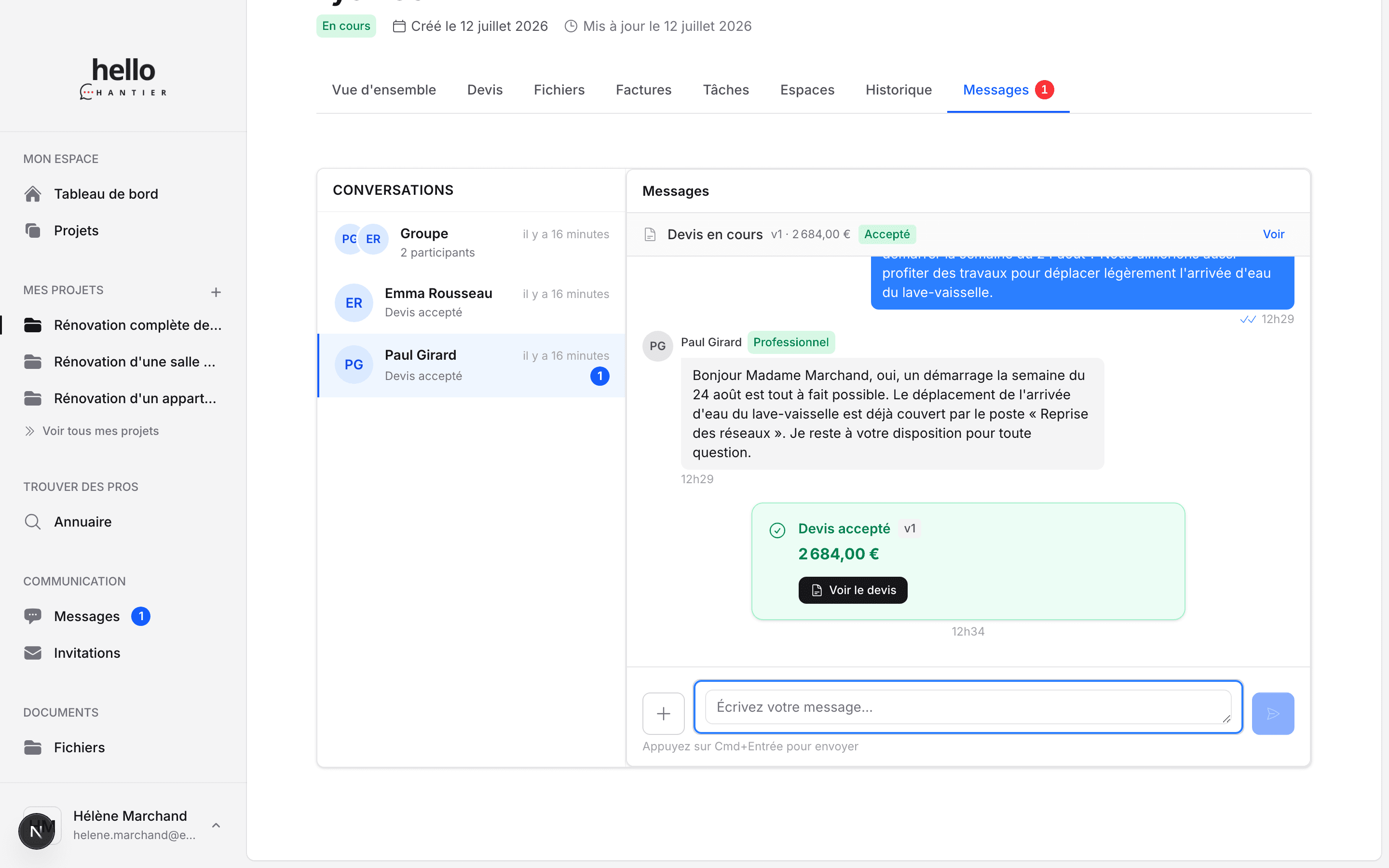Click helene.marchand email text
Image resolution: width=1389 pixels, height=868 pixels.
(134, 835)
